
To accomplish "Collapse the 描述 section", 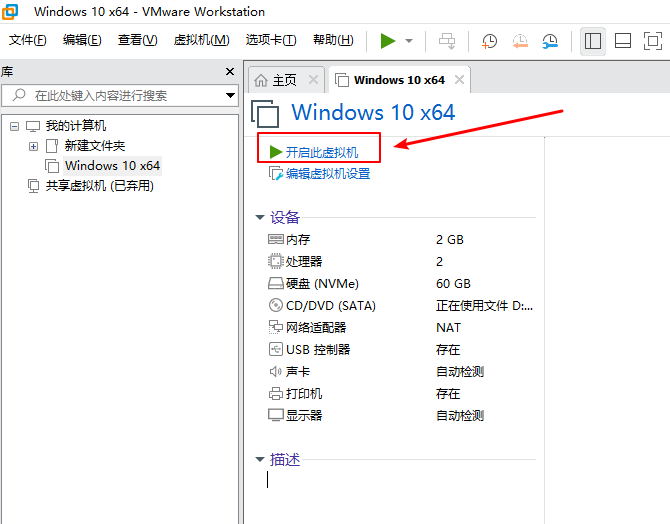I will pos(260,460).
